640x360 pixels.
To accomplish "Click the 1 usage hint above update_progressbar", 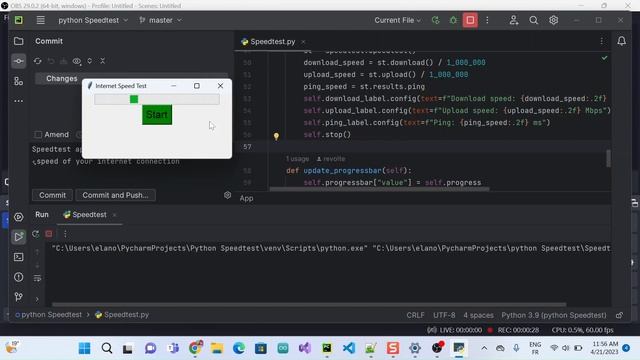I will point(297,159).
